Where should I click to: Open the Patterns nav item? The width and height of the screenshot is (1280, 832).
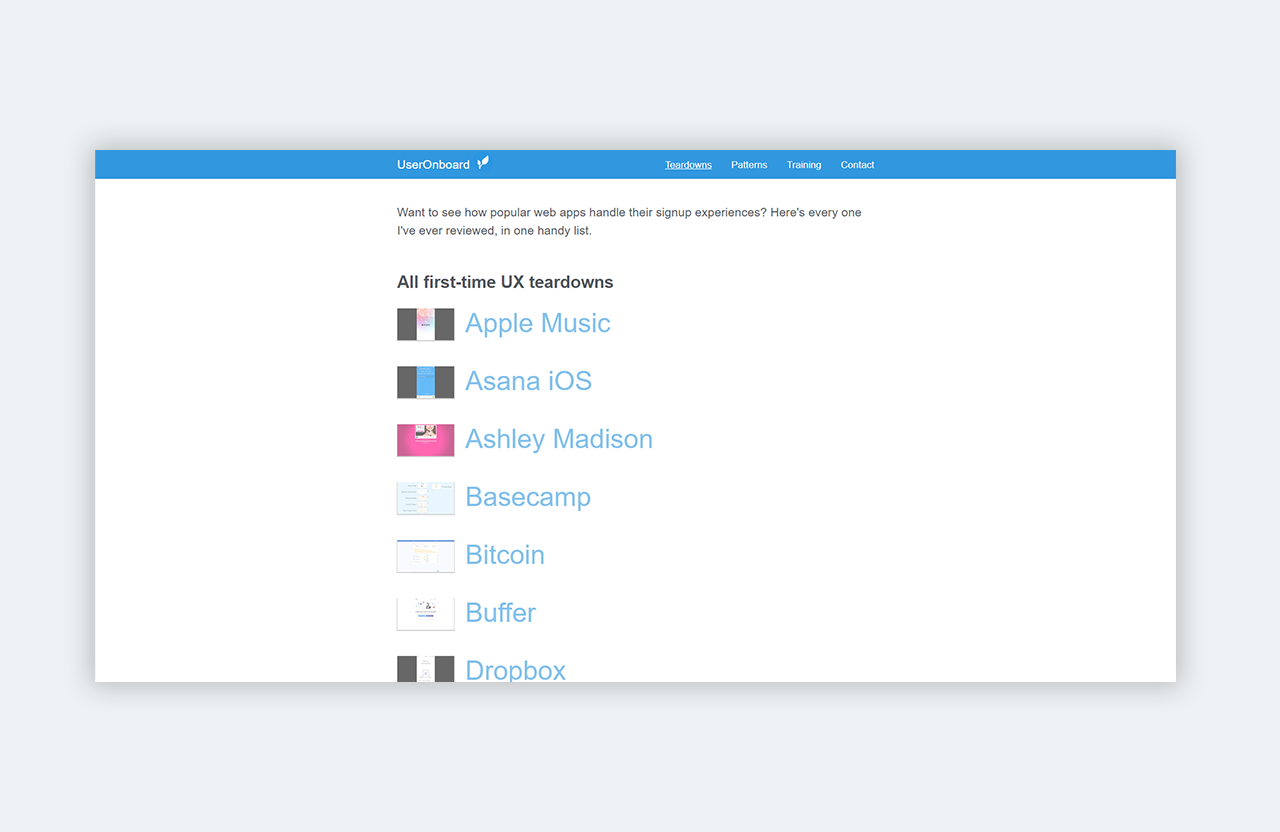pos(749,165)
